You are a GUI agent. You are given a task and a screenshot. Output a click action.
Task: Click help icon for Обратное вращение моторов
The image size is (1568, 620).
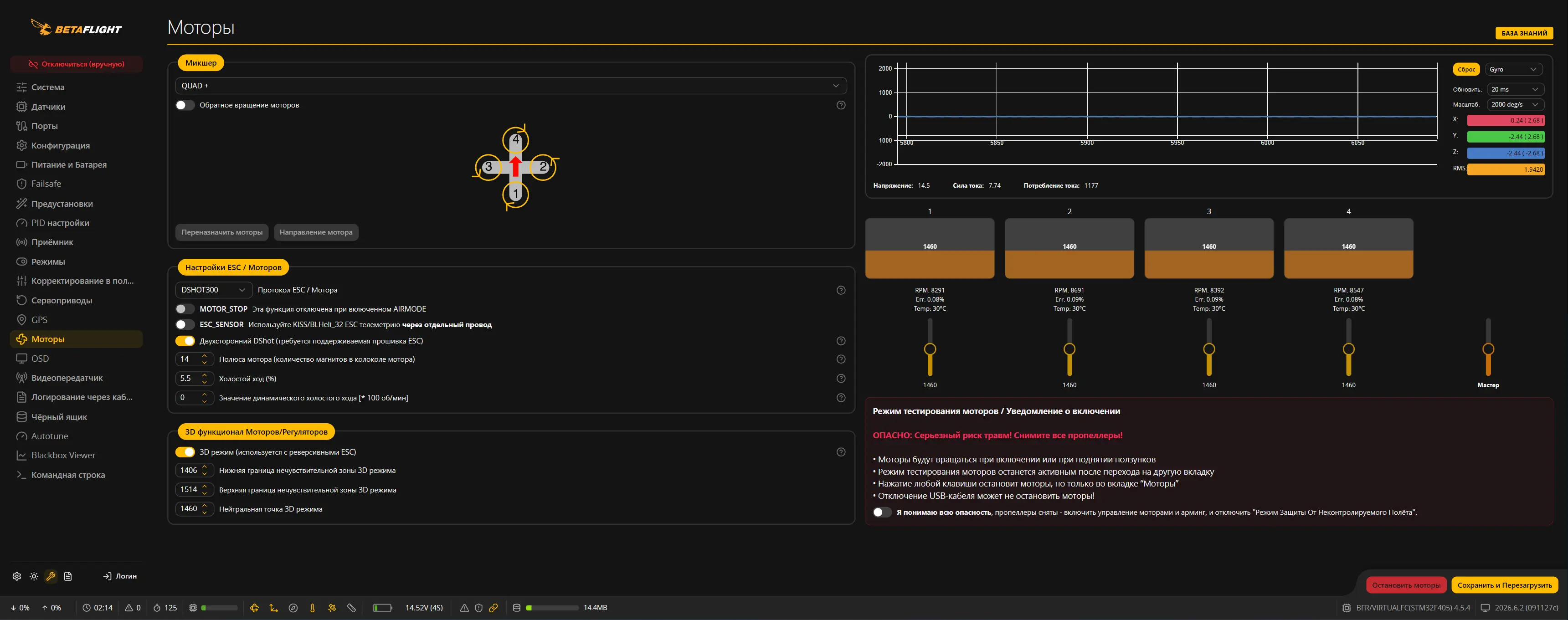coord(841,105)
